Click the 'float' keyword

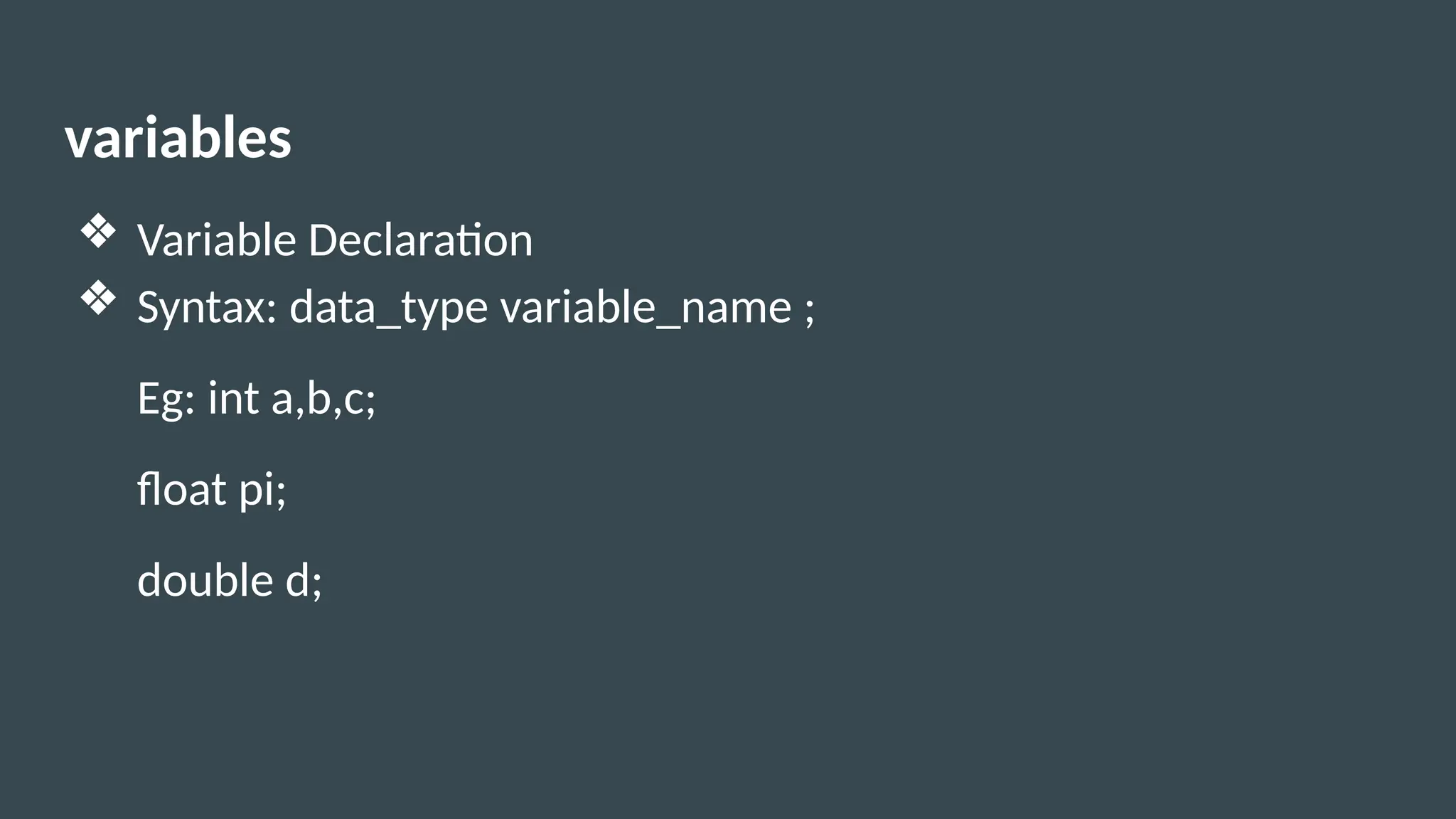click(182, 489)
